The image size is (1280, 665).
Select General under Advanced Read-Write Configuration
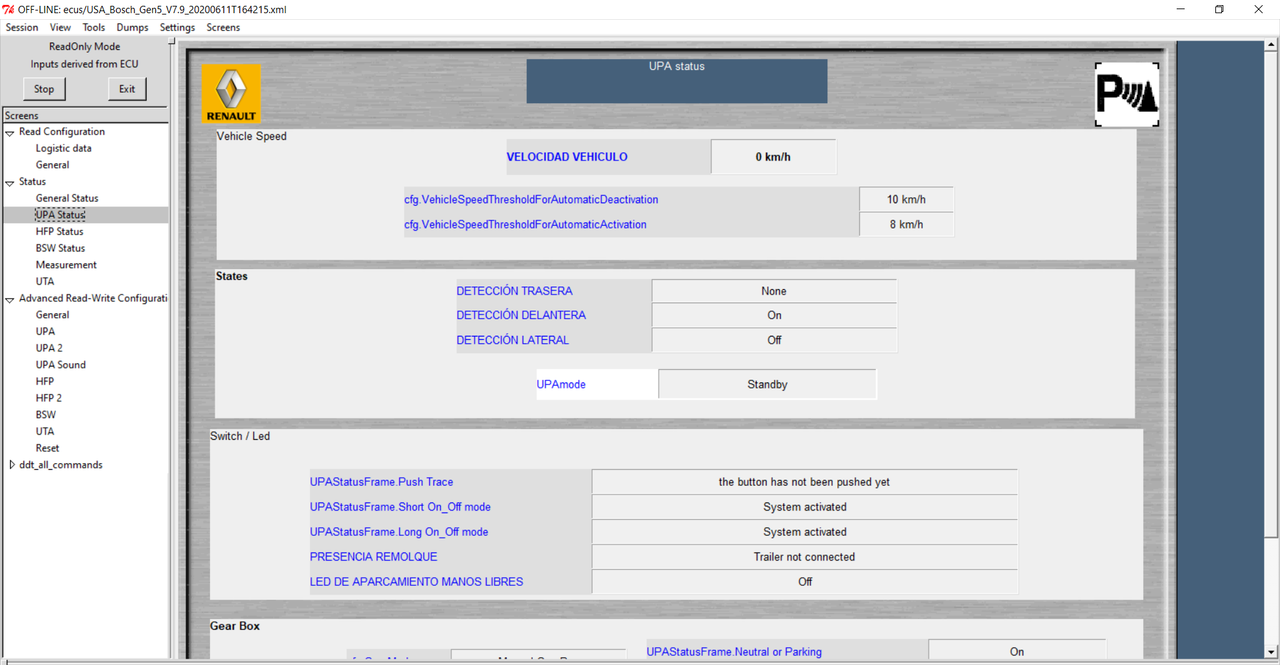(x=53, y=315)
